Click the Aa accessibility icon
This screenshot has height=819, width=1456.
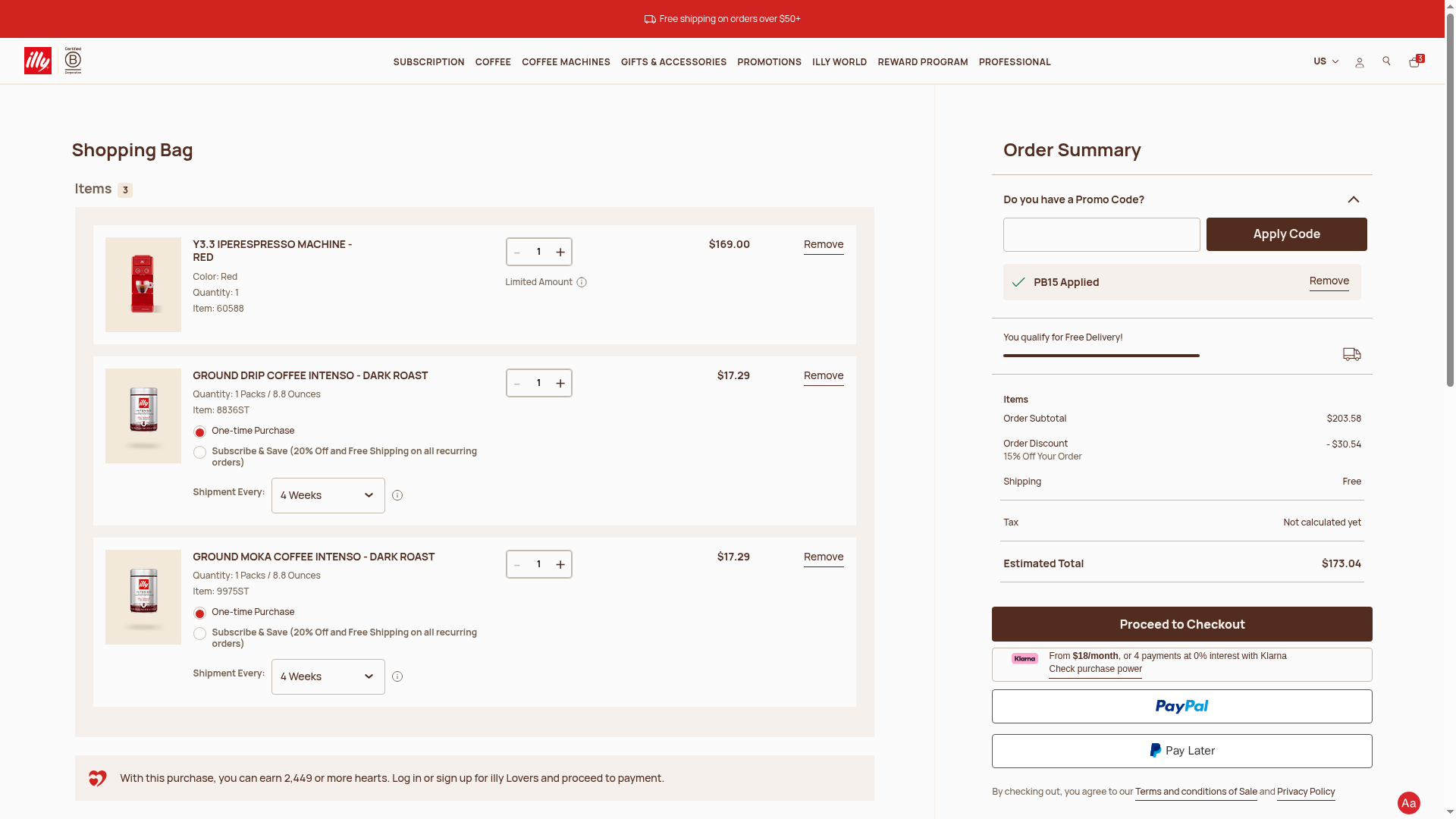[x=1408, y=803]
